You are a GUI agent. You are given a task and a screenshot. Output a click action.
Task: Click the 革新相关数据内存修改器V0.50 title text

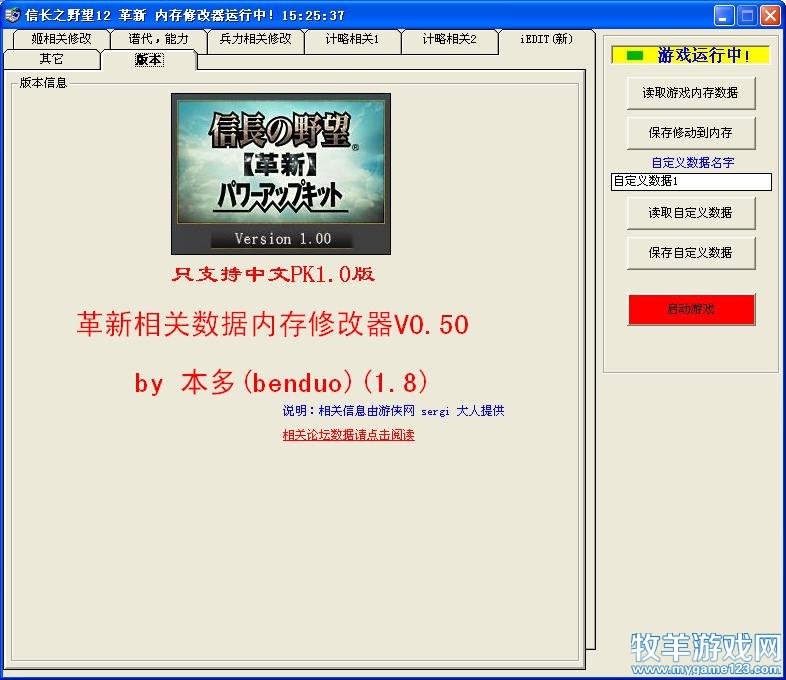[273, 324]
